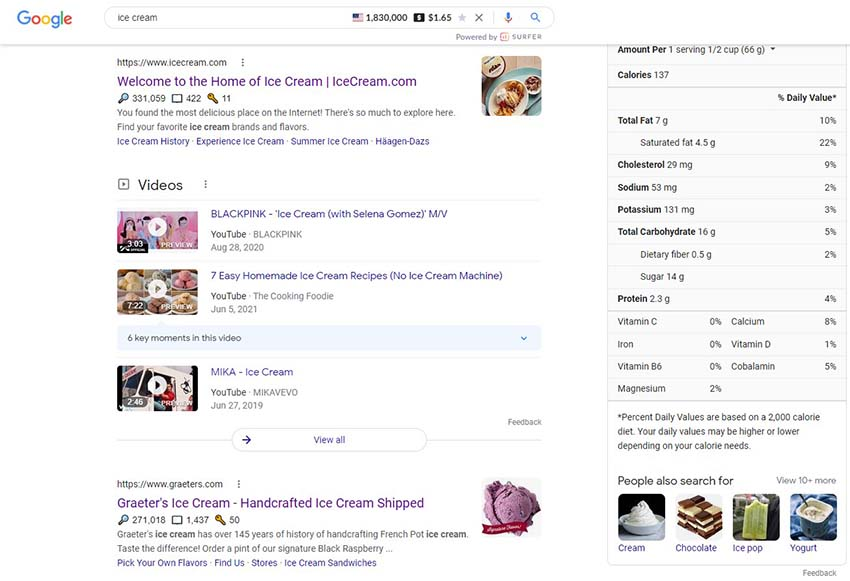Click the icecream.com result thumbnail image
850x581 pixels.
click(x=511, y=86)
